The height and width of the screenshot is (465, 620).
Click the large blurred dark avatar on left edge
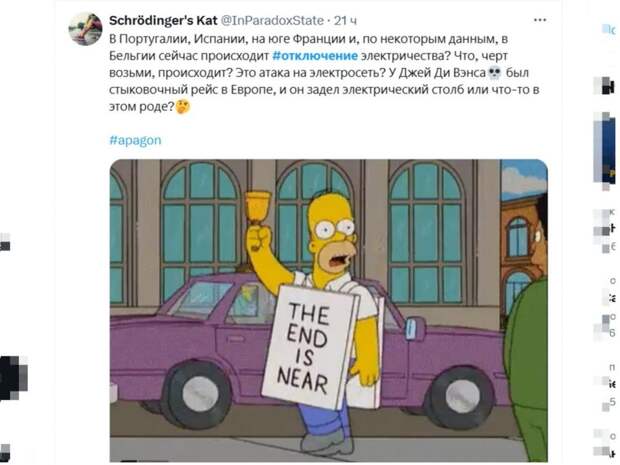point(14,378)
